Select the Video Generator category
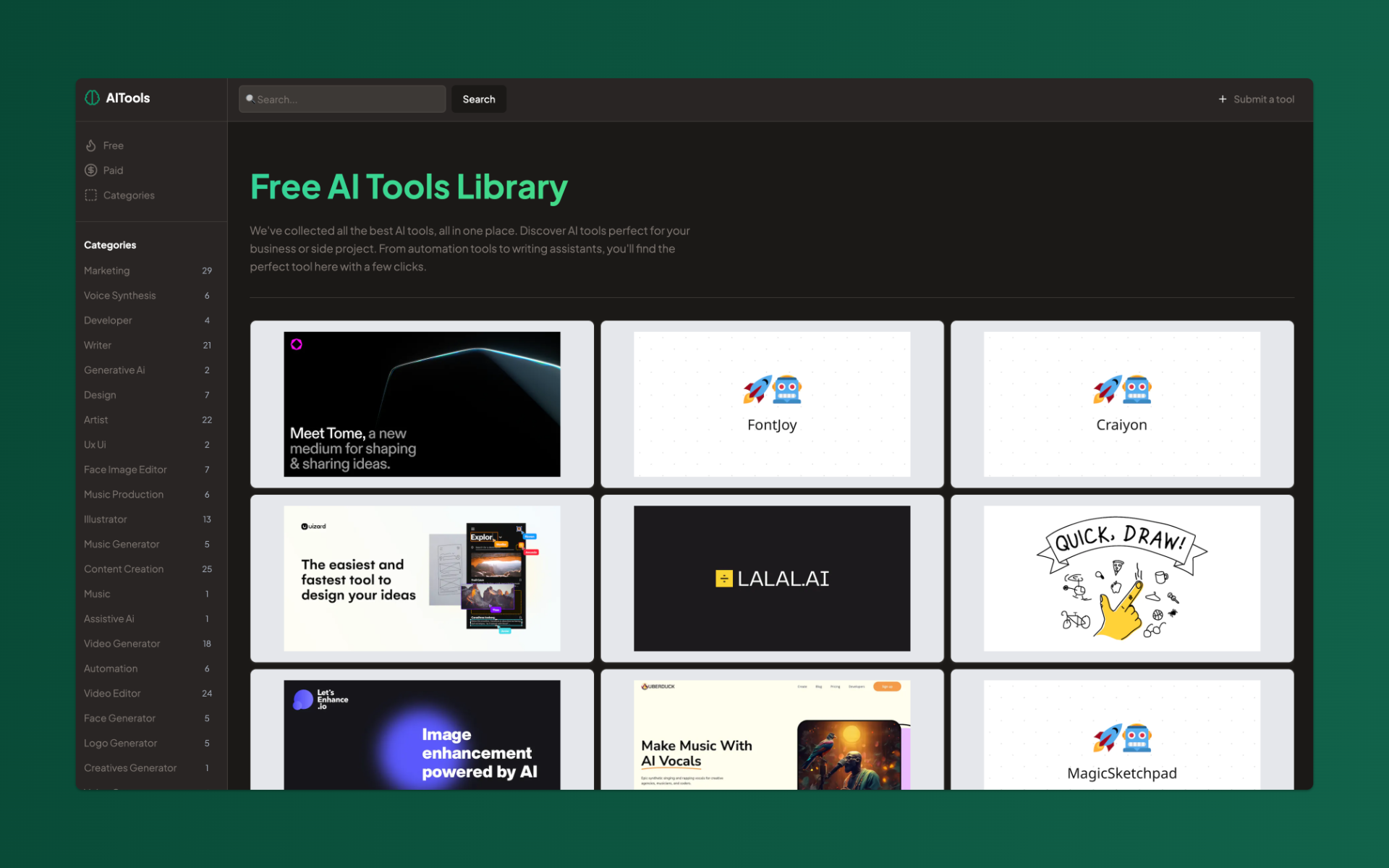The width and height of the screenshot is (1389, 868). coord(122,643)
